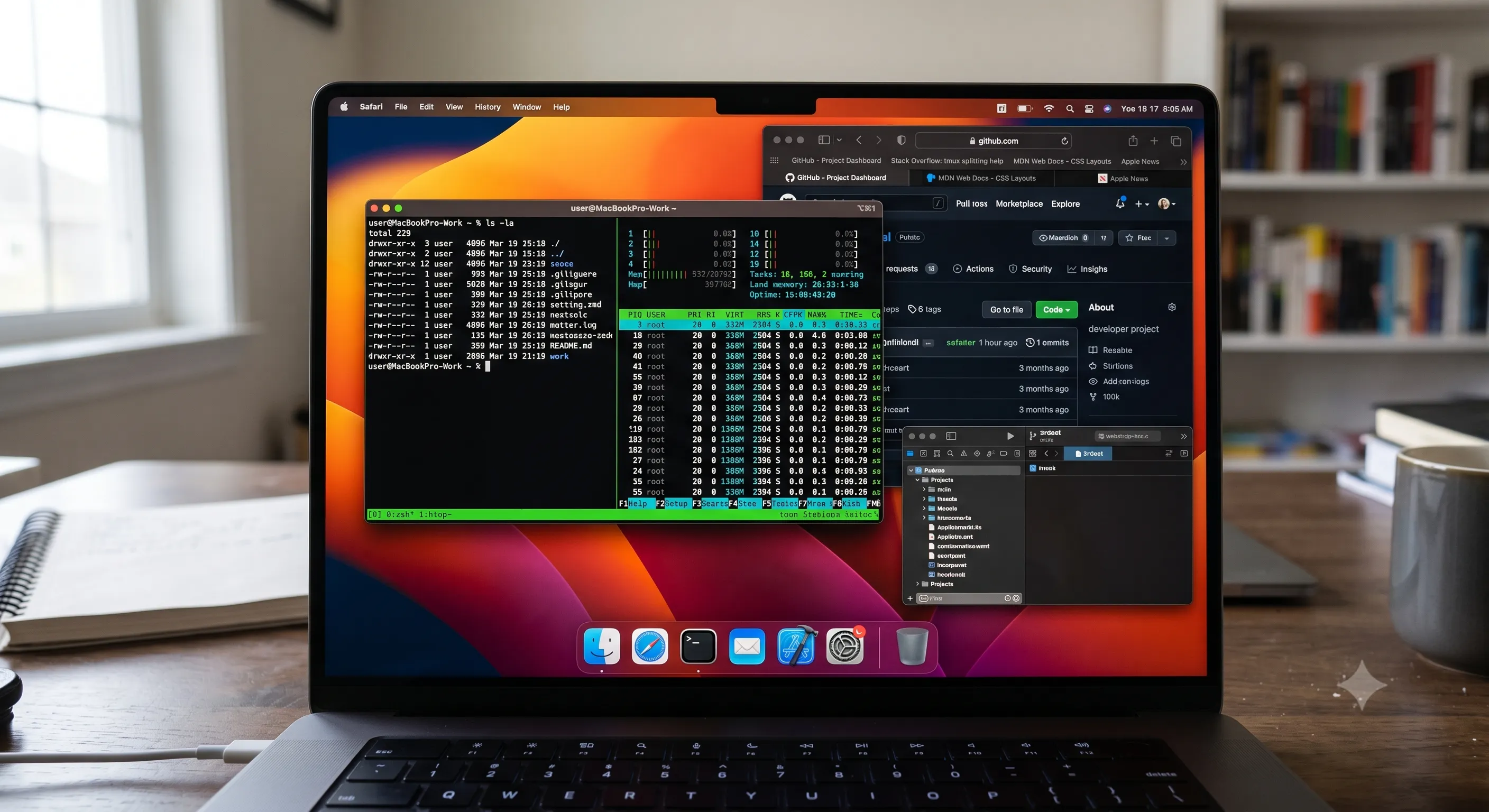Open GitHub notifications bell

click(x=1120, y=204)
